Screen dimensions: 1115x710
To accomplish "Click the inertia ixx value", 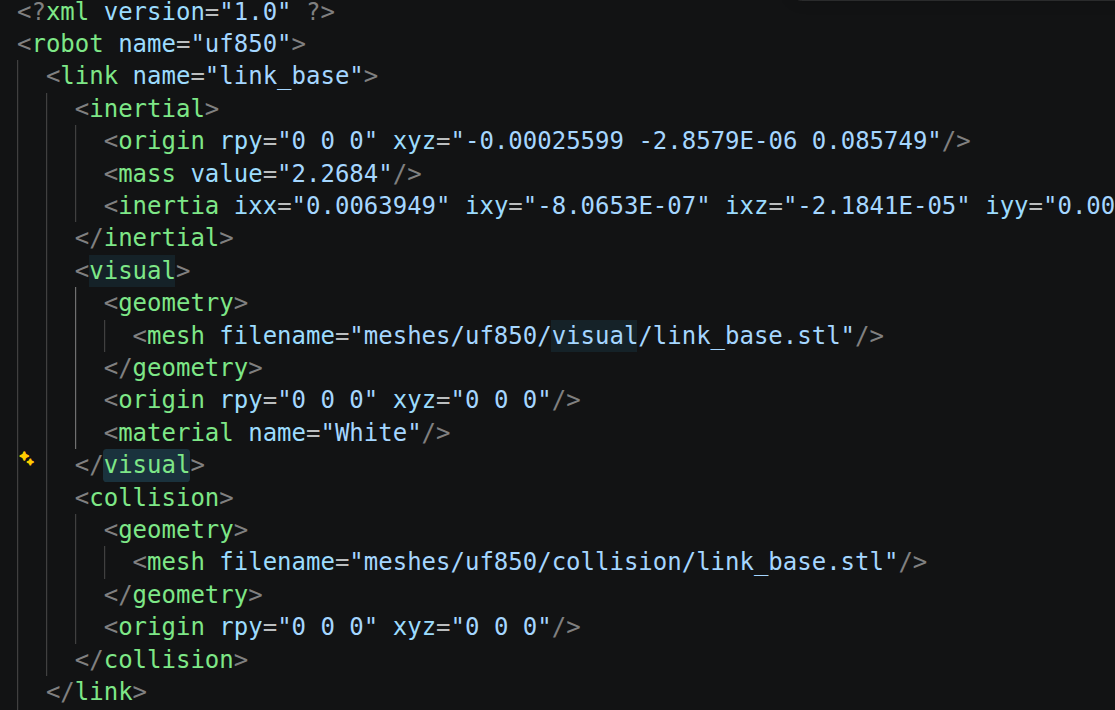I will tap(378, 205).
